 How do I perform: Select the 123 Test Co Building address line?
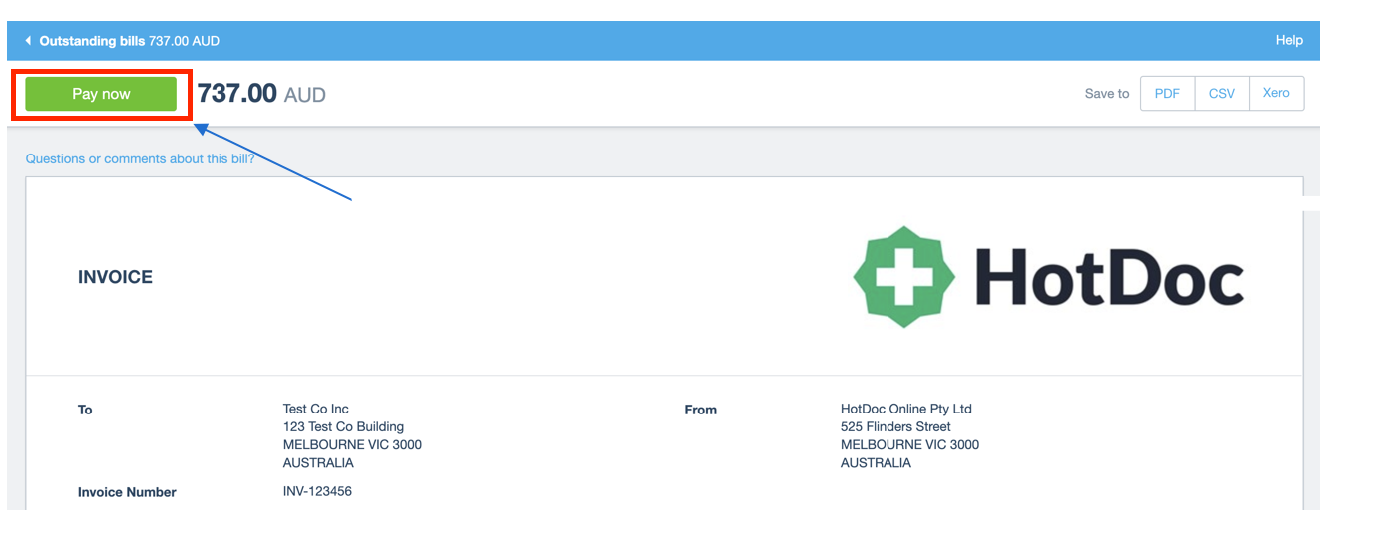343,427
